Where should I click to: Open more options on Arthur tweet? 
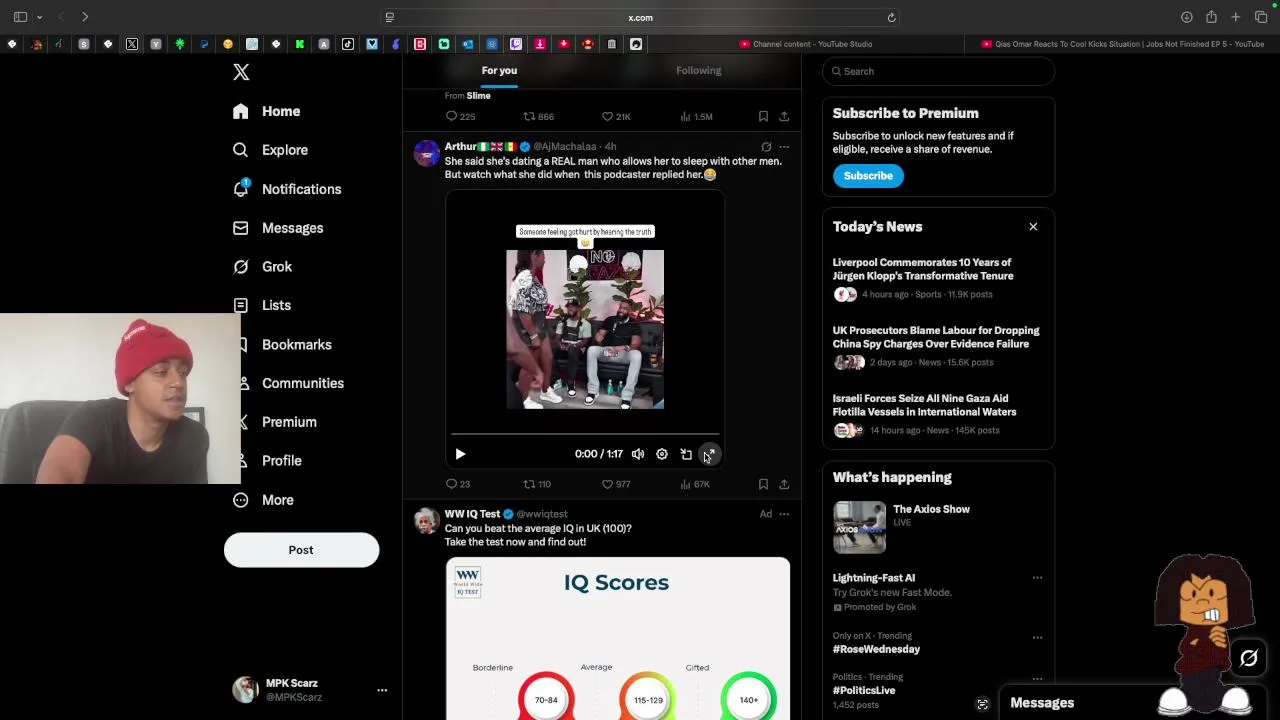point(784,147)
